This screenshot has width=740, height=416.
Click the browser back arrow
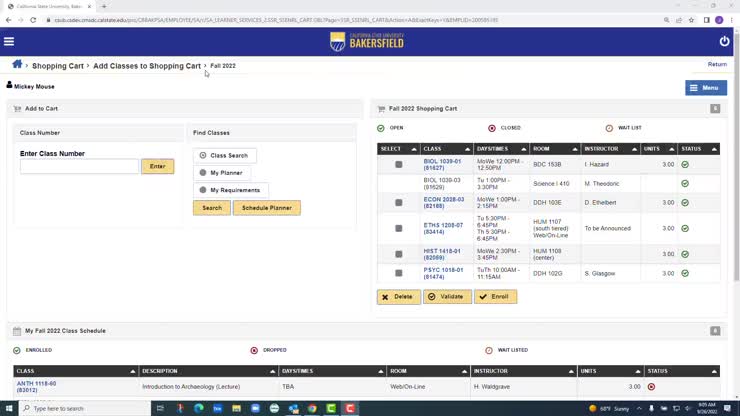8,20
